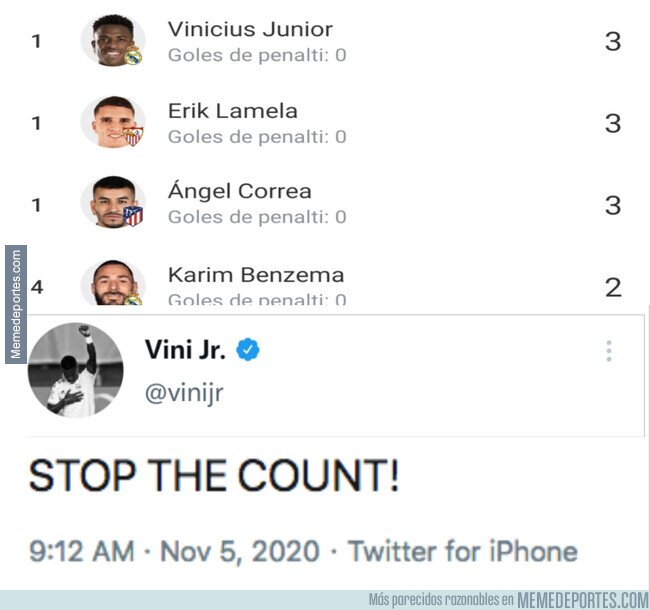Open the @vinijr handle link
The image size is (650, 610).
184,393
